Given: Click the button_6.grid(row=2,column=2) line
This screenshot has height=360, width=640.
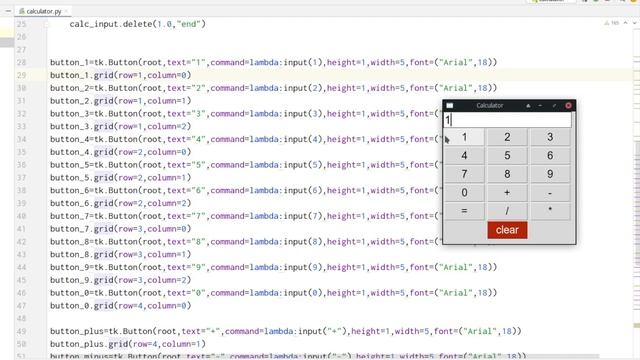Looking at the screenshot, I should click(x=120, y=203).
